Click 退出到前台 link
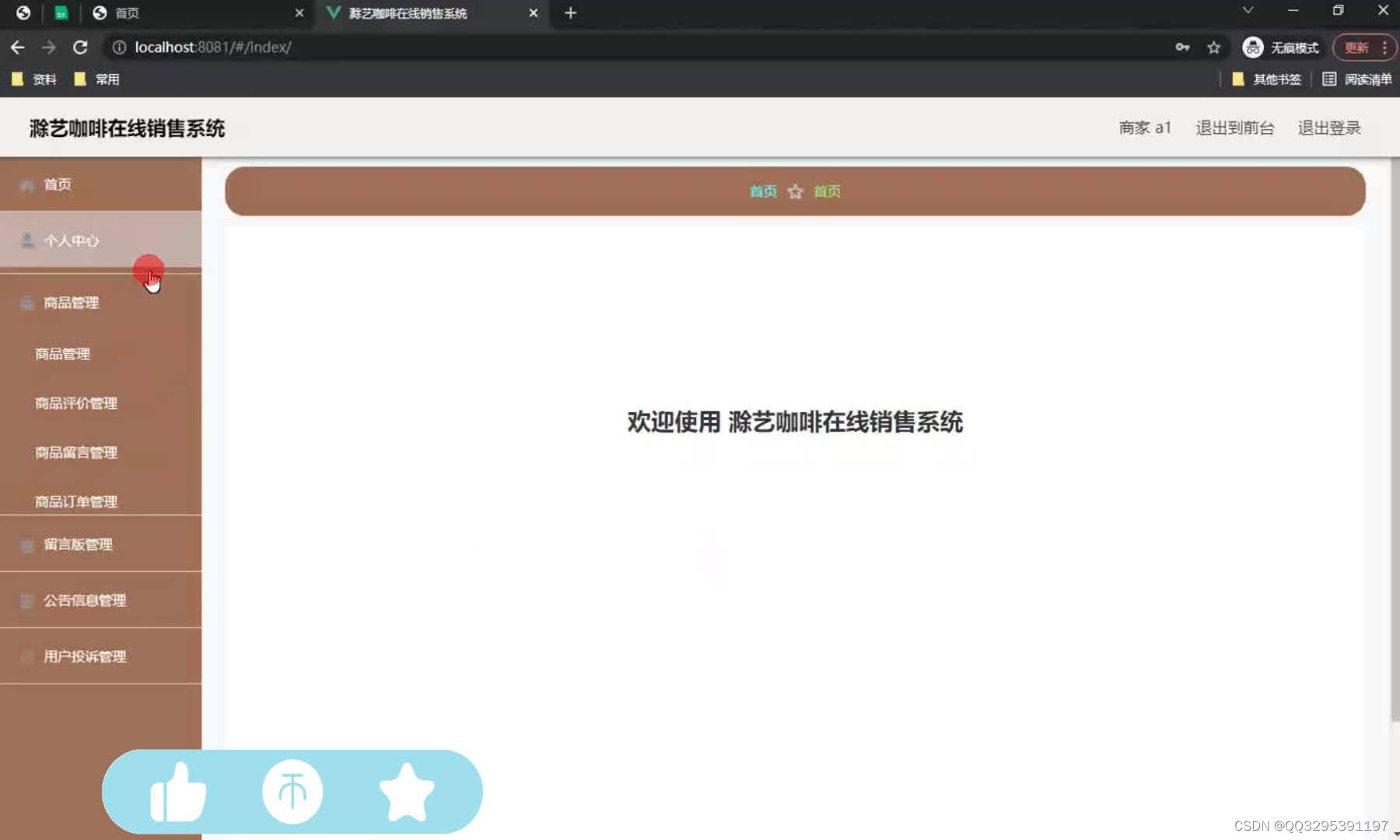Image resolution: width=1400 pixels, height=840 pixels. click(x=1235, y=128)
